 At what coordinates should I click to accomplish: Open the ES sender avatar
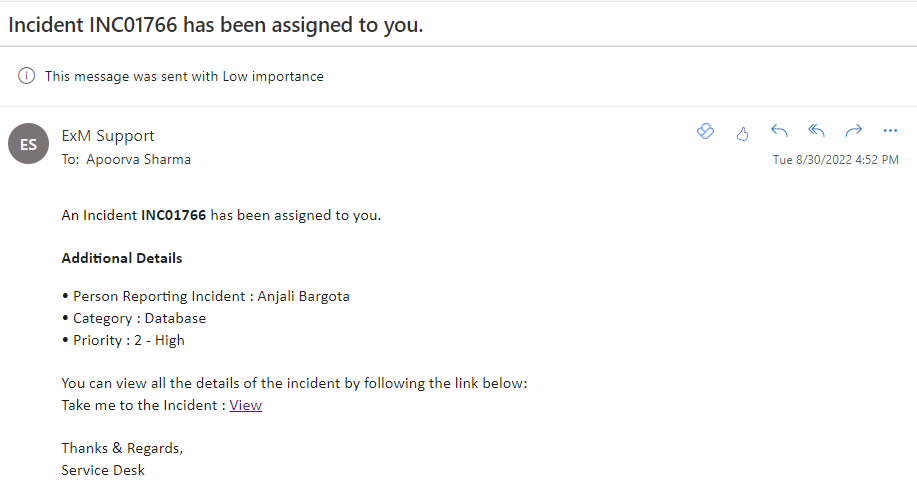click(x=28, y=144)
